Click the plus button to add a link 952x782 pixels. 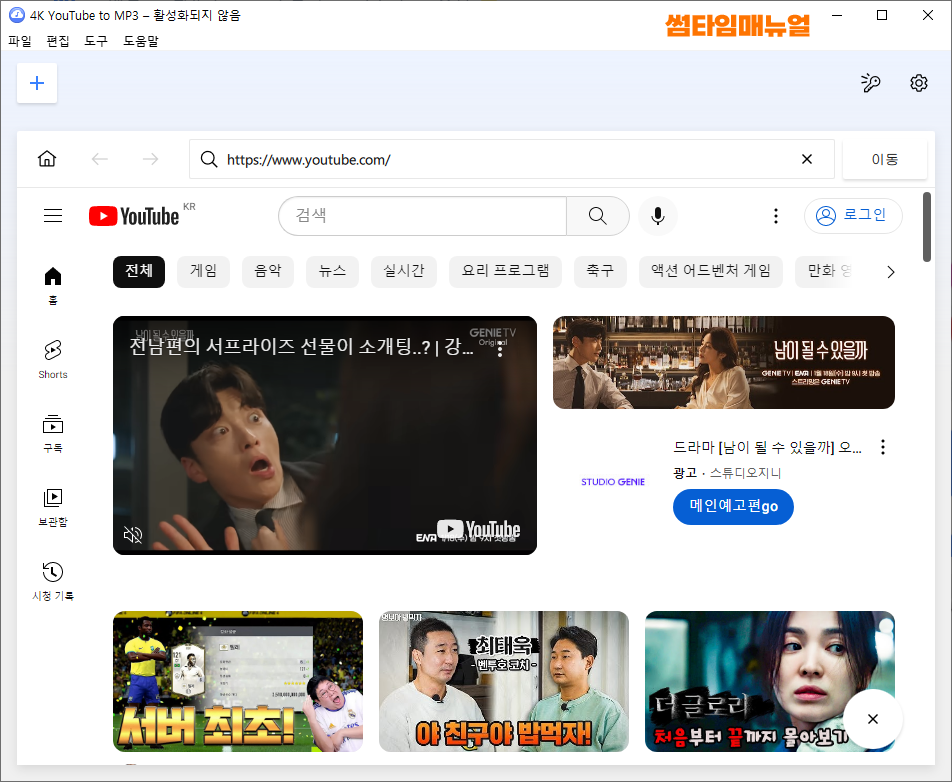click(37, 83)
